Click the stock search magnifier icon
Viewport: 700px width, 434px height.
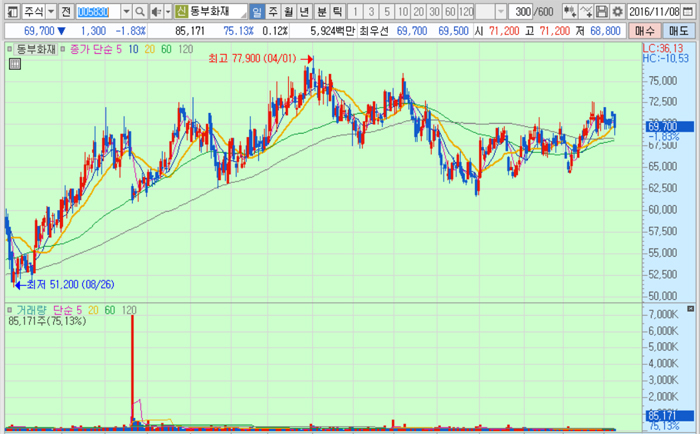click(x=141, y=11)
